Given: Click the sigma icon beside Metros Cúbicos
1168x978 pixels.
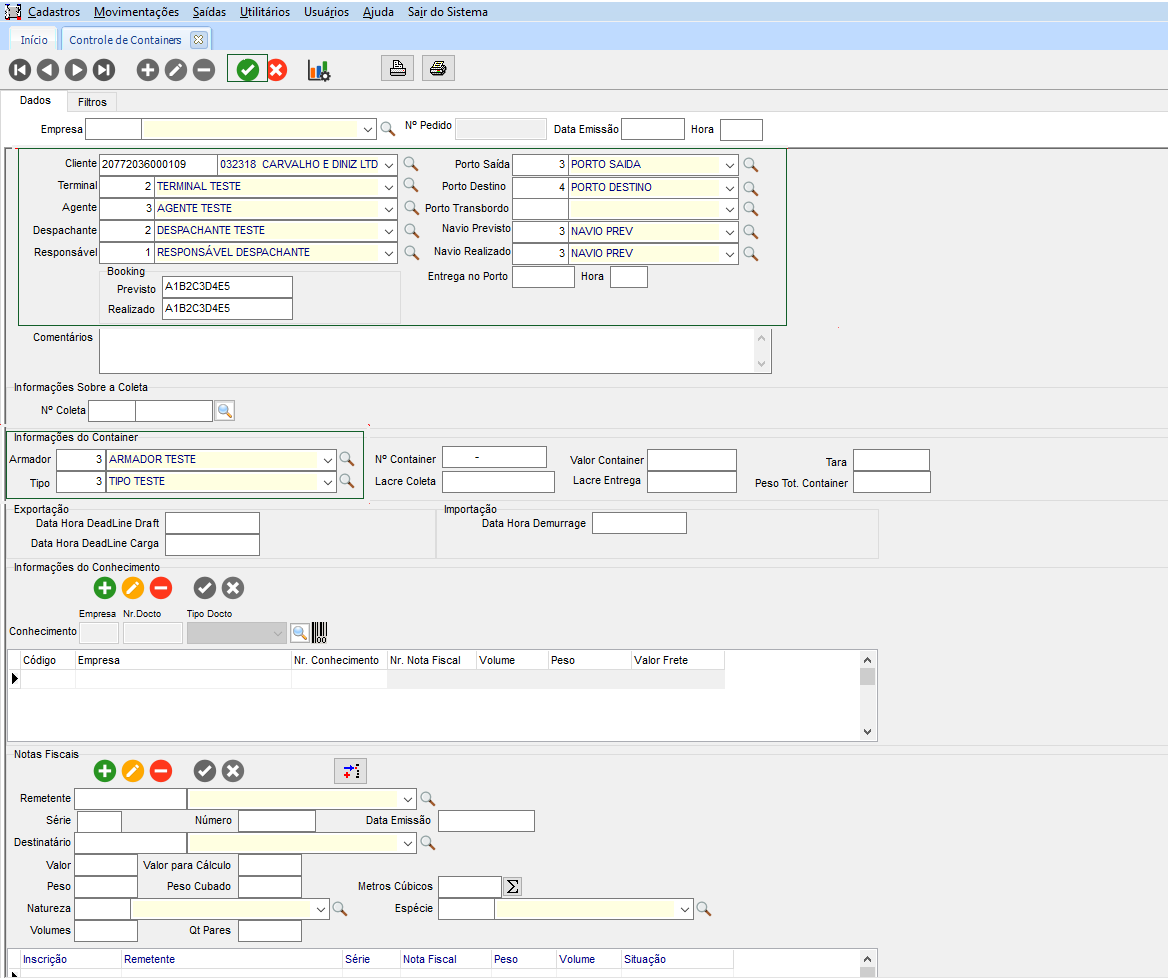Looking at the screenshot, I should point(512,886).
